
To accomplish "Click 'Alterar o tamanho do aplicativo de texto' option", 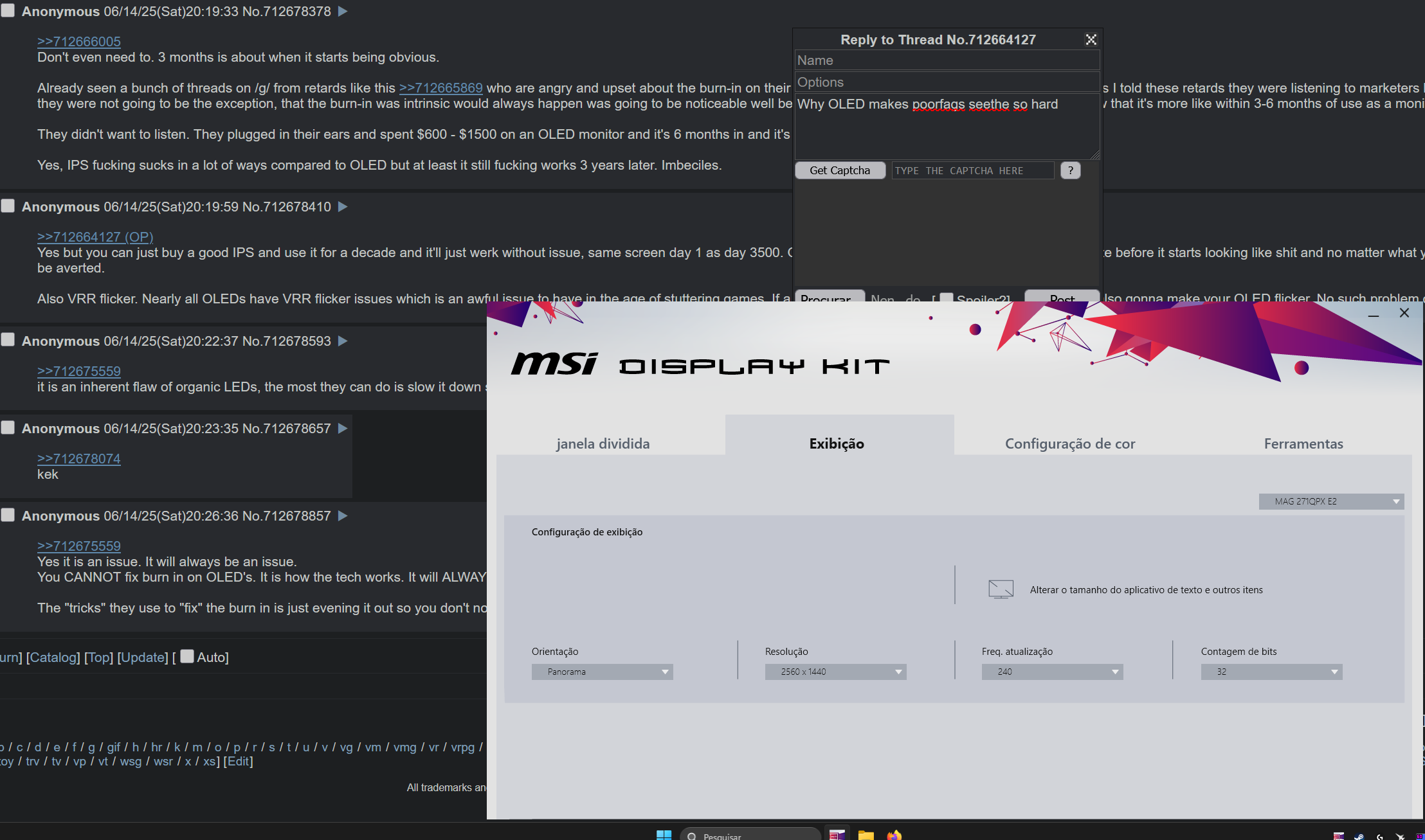I will pos(1146,590).
